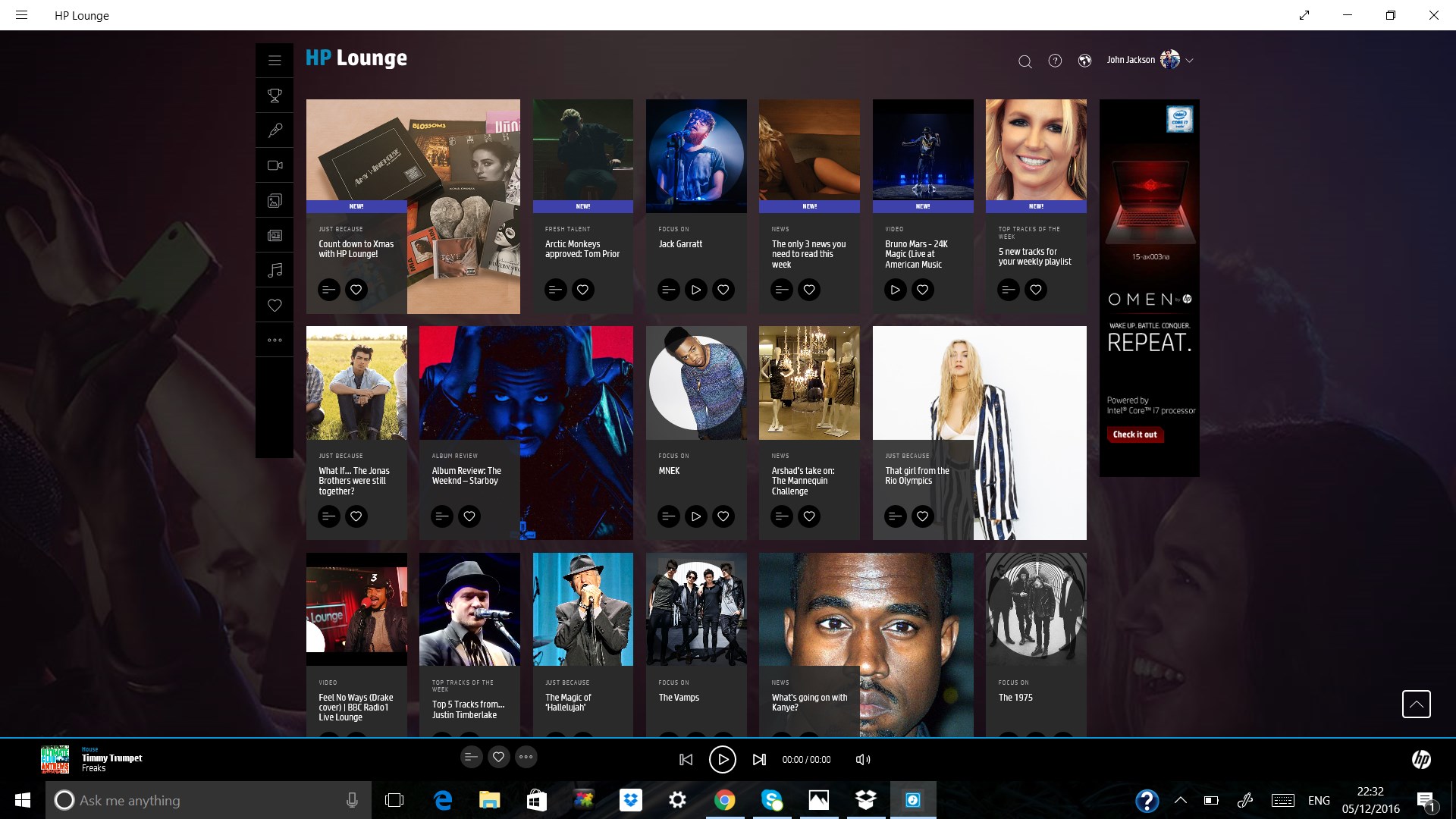The image size is (1456, 819).
Task: Enter full screen with the expand arrows
Action: tap(1304, 15)
